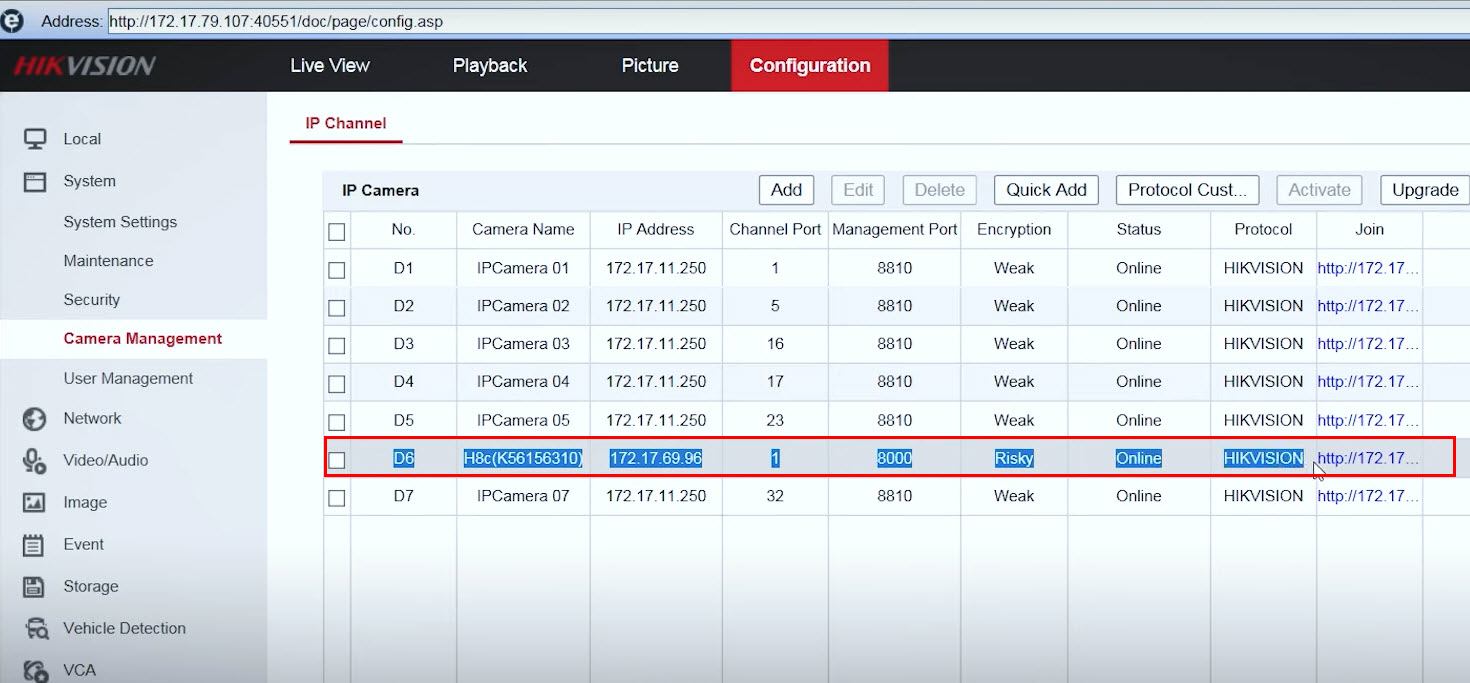This screenshot has width=1470, height=683.
Task: Open the Playback tab
Action: (489, 66)
